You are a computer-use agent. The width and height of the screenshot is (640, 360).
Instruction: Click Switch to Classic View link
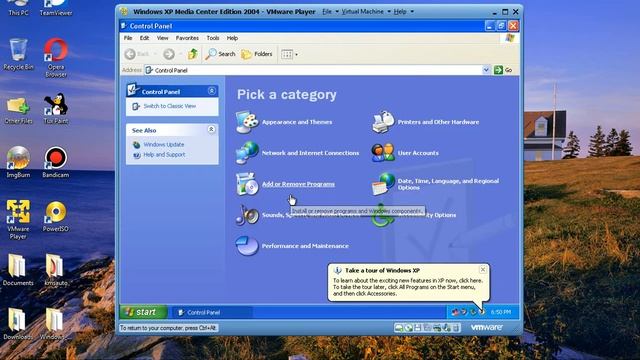[169, 106]
